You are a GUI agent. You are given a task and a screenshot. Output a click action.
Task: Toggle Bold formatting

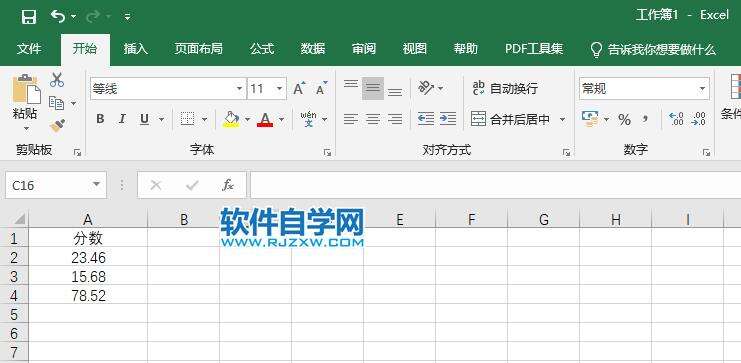100,119
